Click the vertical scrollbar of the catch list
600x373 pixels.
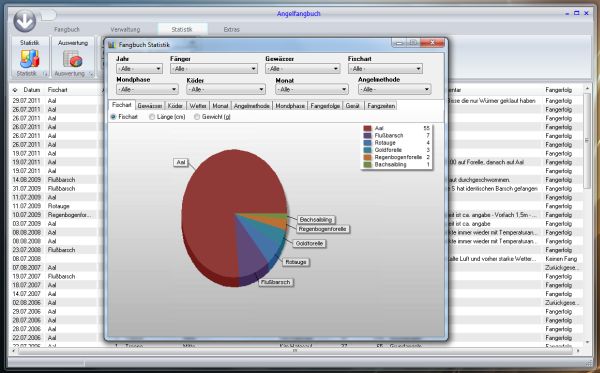[587, 215]
